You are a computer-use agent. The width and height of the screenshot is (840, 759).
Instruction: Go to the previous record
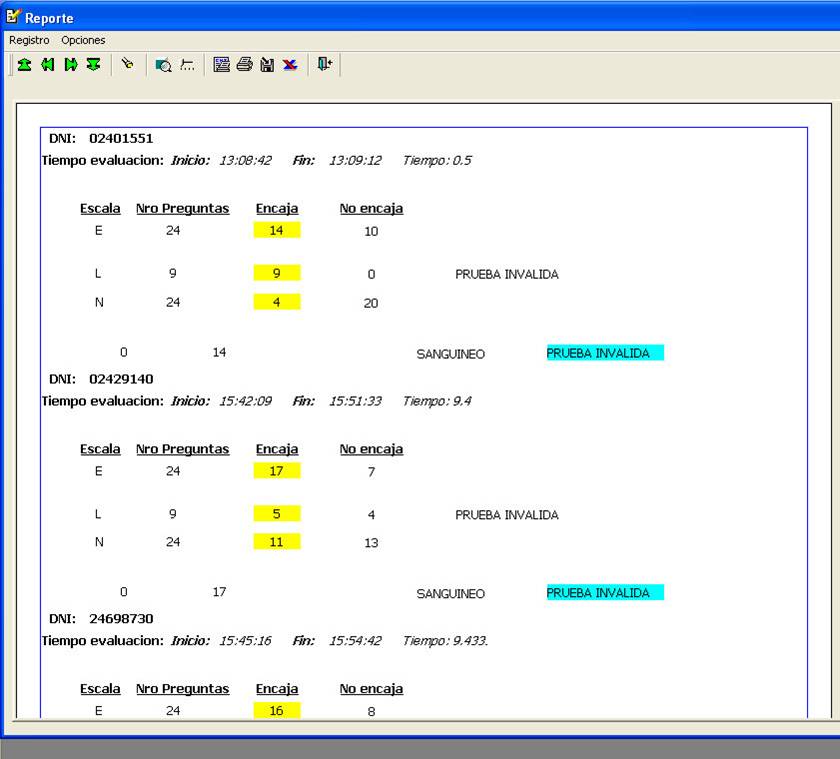(x=46, y=64)
